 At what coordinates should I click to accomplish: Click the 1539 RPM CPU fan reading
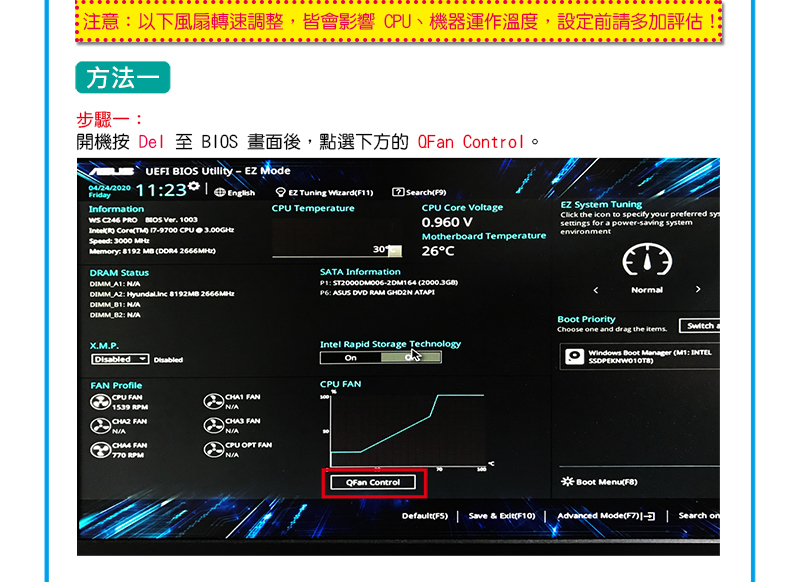pos(130,407)
